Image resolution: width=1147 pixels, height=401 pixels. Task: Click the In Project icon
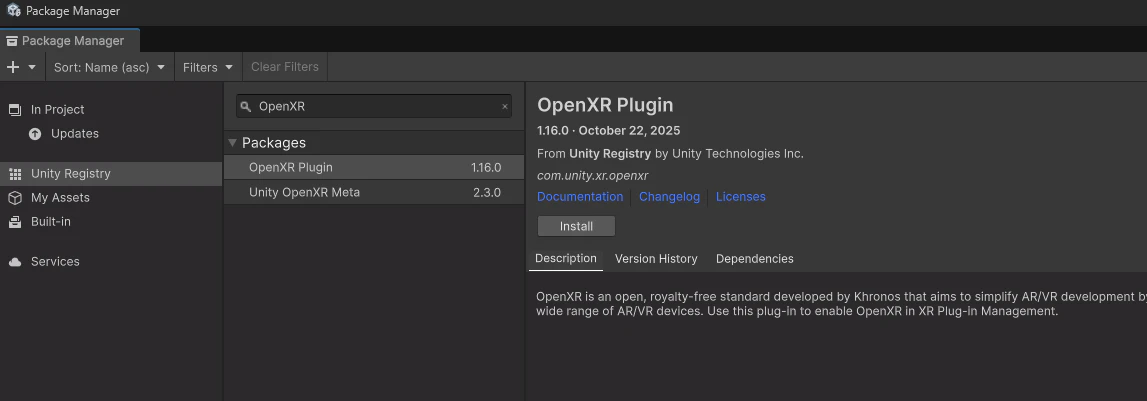click(x=15, y=110)
